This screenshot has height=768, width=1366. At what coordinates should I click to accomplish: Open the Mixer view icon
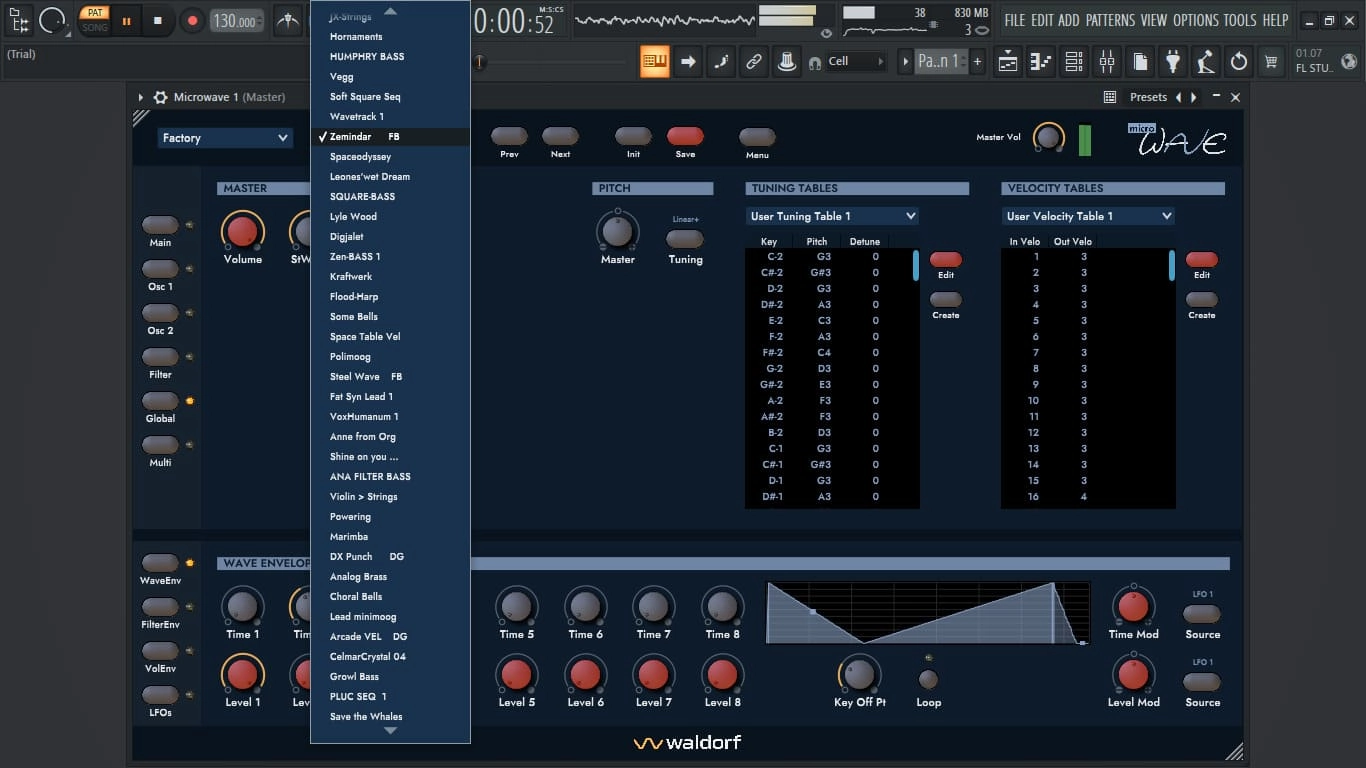(x=1106, y=62)
